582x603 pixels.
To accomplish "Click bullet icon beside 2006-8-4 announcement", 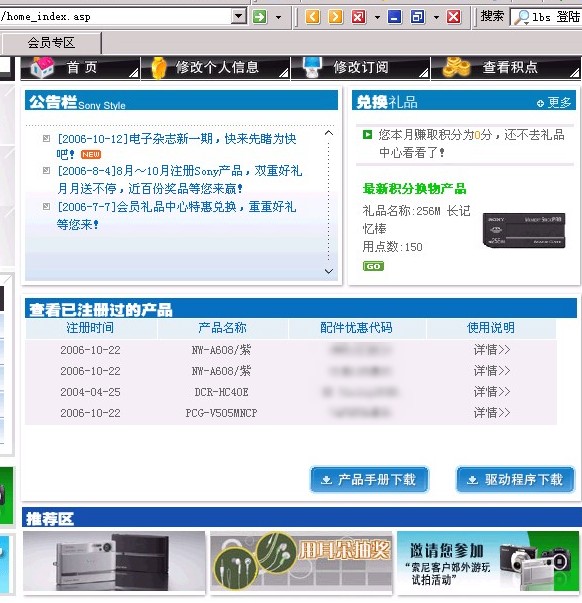I will click(x=46, y=170).
